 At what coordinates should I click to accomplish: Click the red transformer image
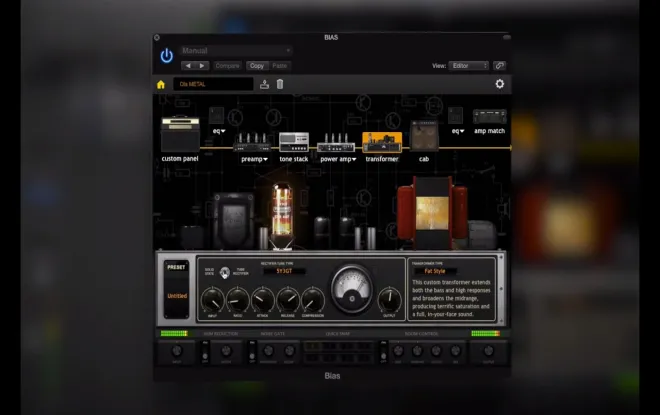[x=432, y=213]
